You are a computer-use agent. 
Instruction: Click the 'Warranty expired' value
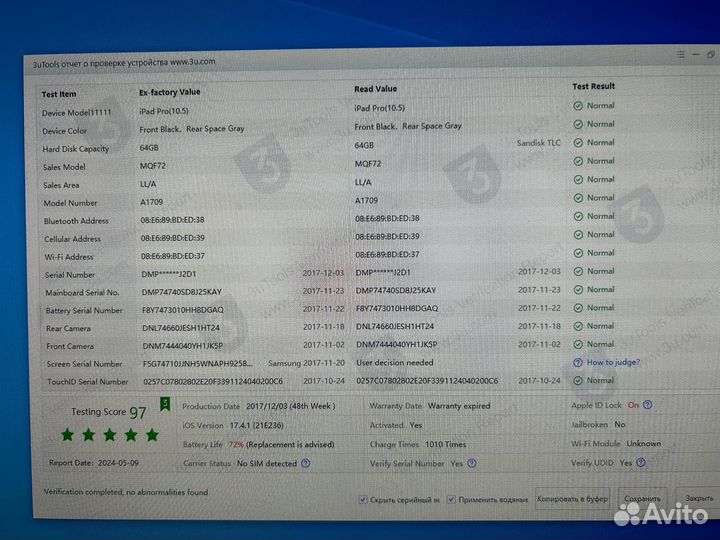(x=459, y=406)
